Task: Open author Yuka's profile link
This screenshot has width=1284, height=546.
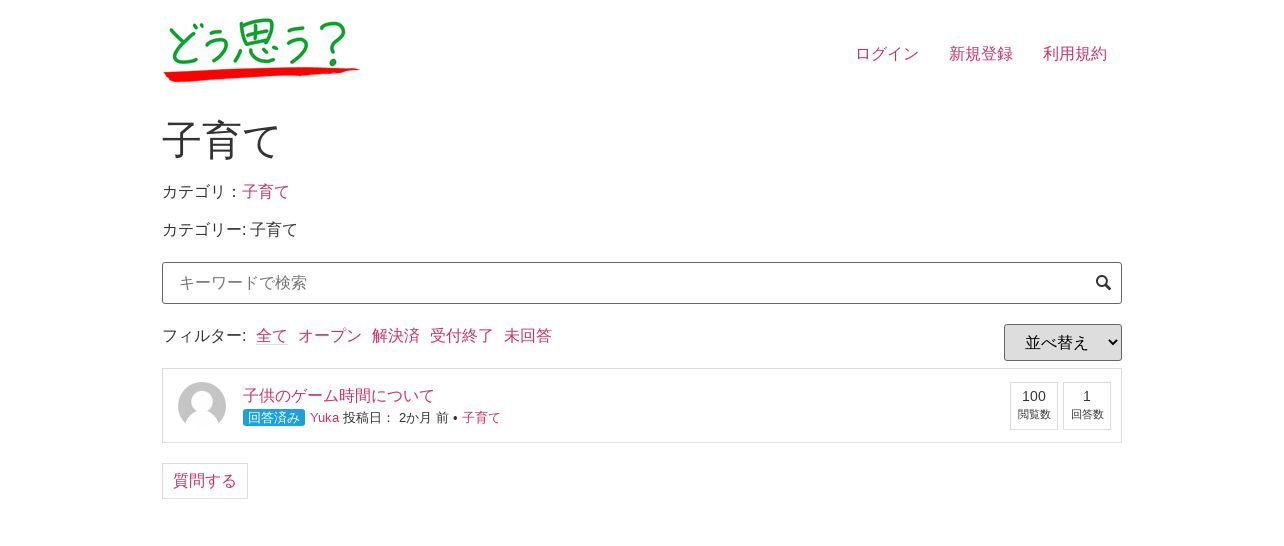Action: coord(324,418)
